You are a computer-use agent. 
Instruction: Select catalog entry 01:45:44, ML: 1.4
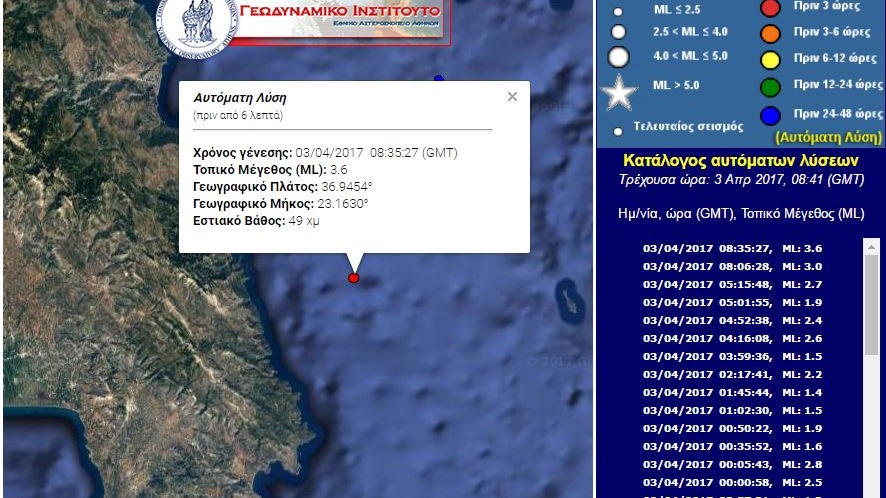coord(732,393)
